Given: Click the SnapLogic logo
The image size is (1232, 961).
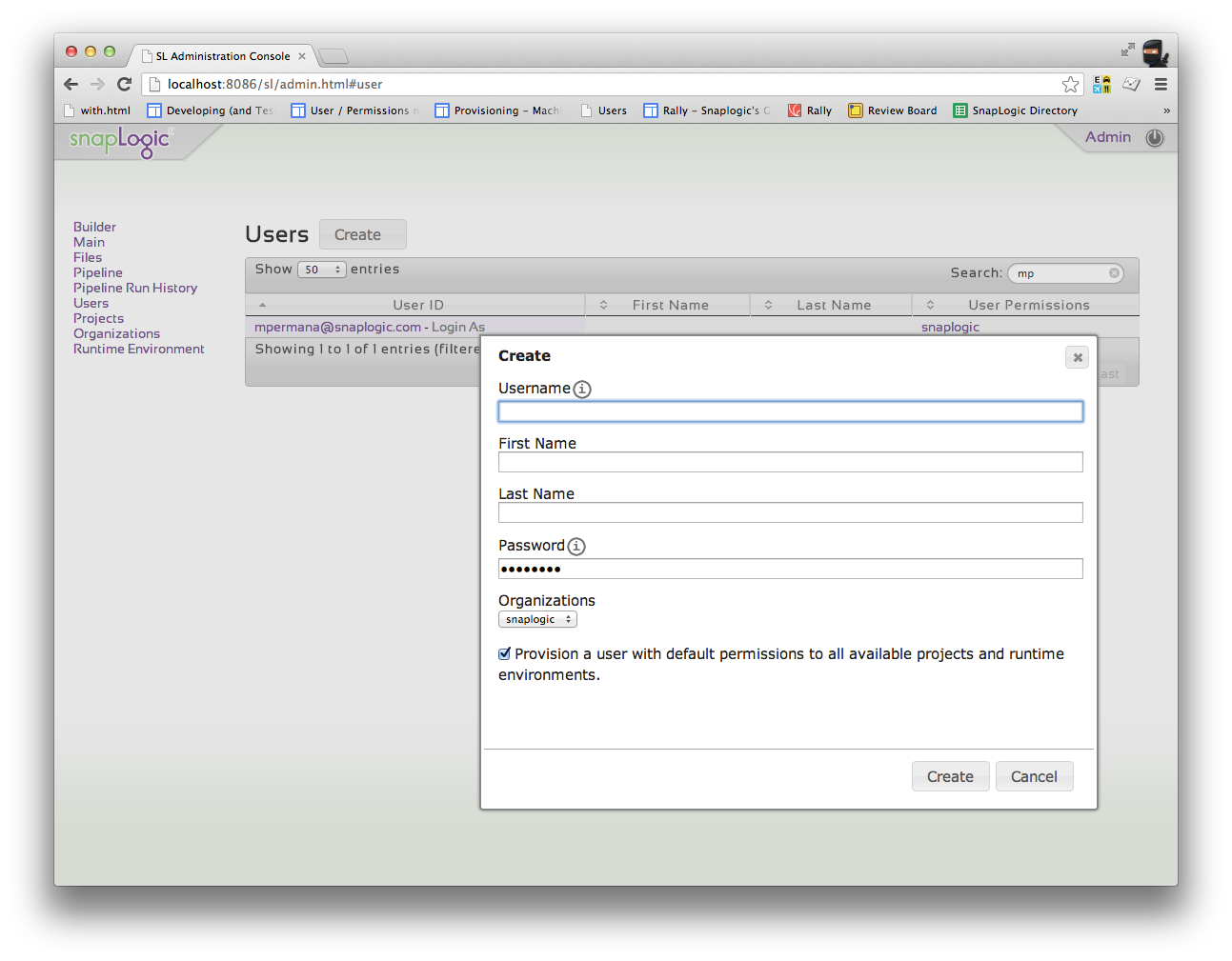Looking at the screenshot, I should [x=120, y=142].
